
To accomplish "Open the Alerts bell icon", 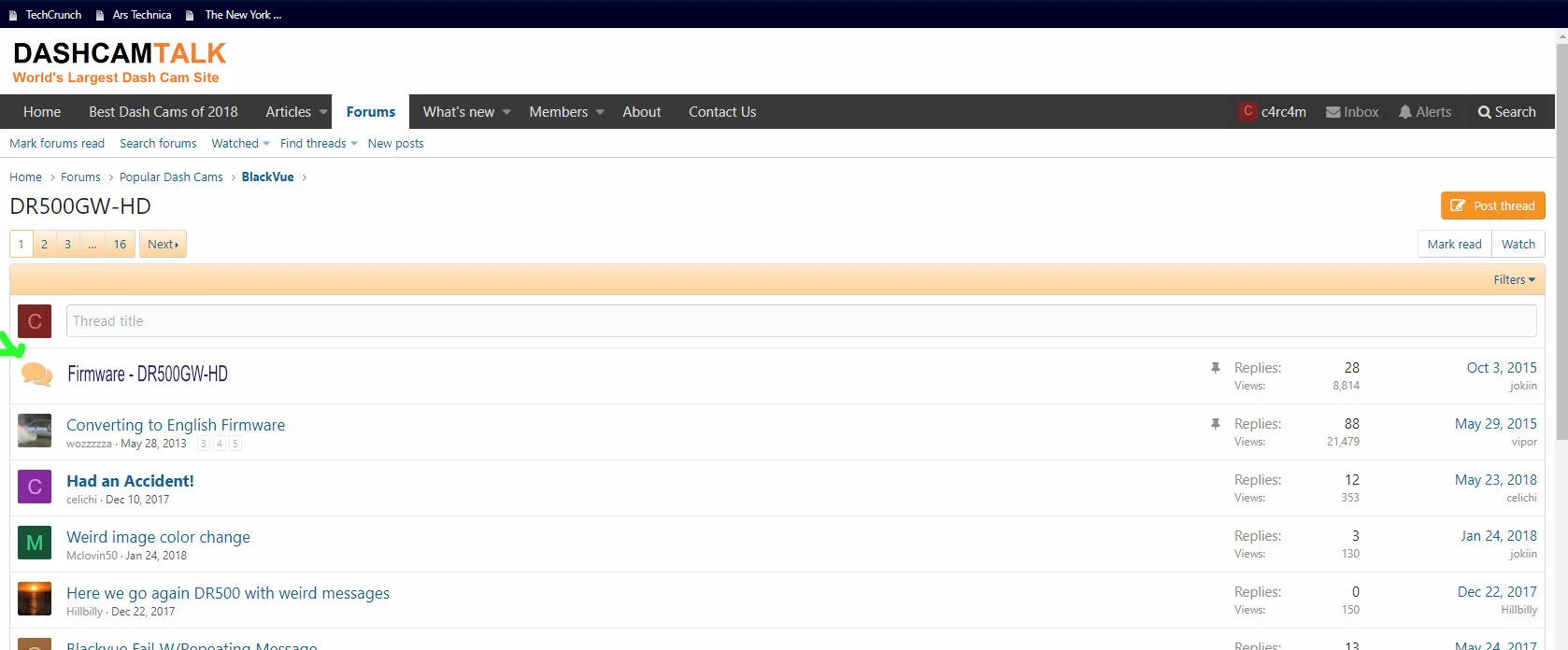I will pyautogui.click(x=1404, y=112).
